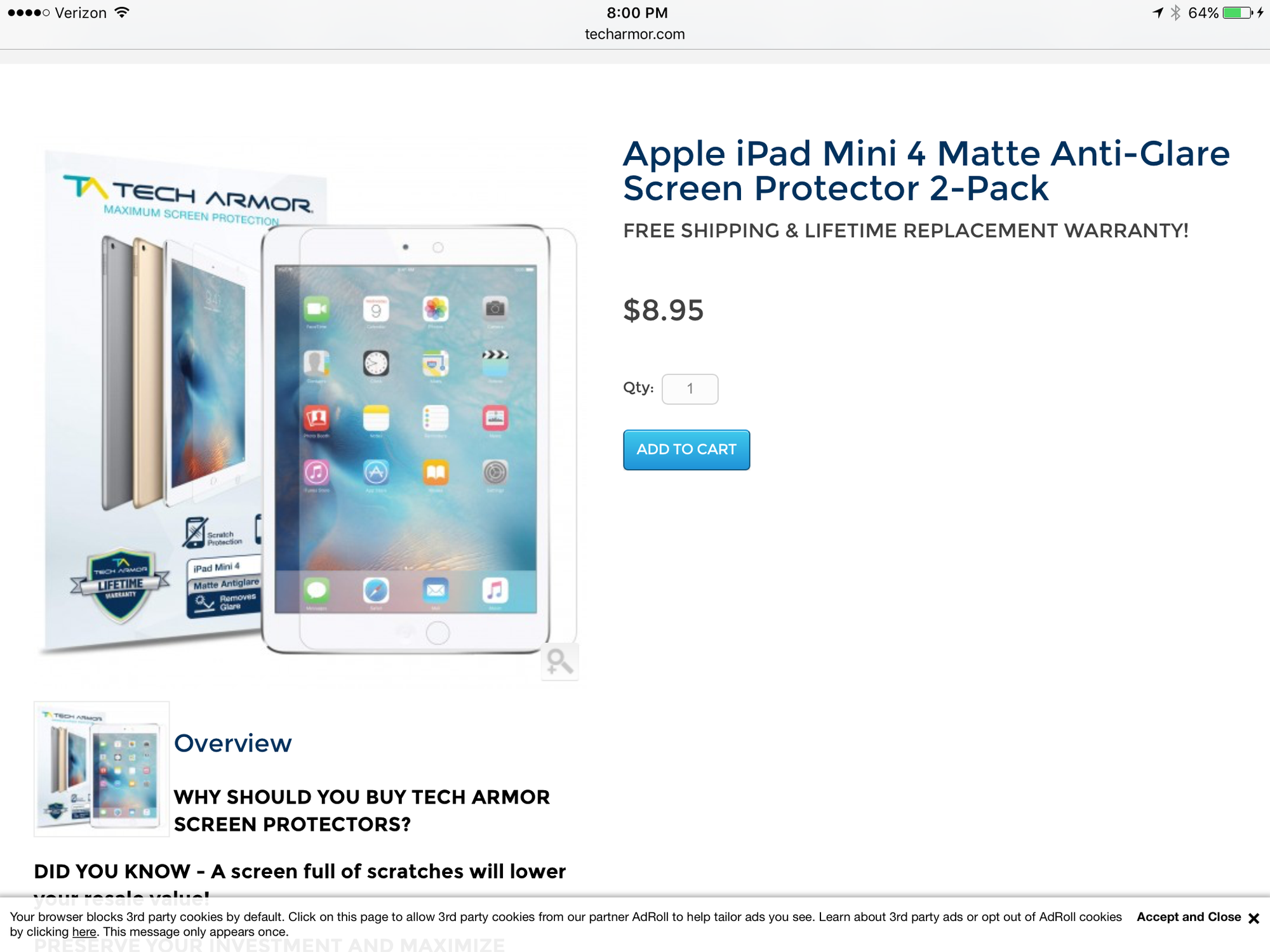The height and width of the screenshot is (952, 1270).
Task: Click the product title heading
Action: click(926, 171)
